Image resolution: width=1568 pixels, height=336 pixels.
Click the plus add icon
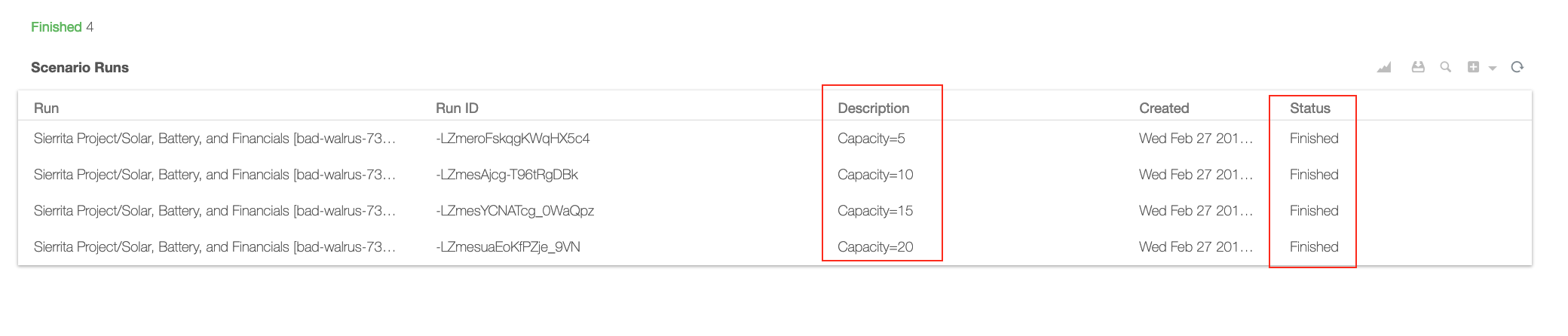pos(1473,67)
